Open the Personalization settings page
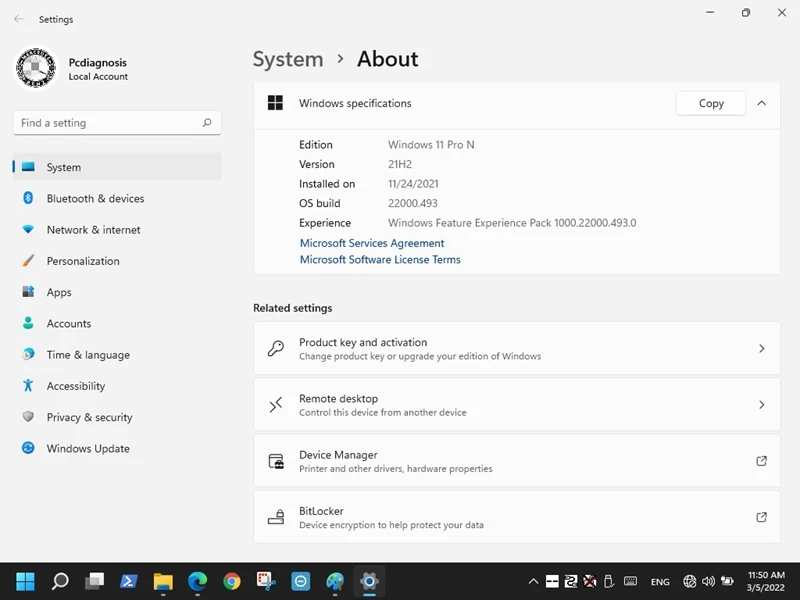Screen dimensions: 800x600 tap(83, 261)
